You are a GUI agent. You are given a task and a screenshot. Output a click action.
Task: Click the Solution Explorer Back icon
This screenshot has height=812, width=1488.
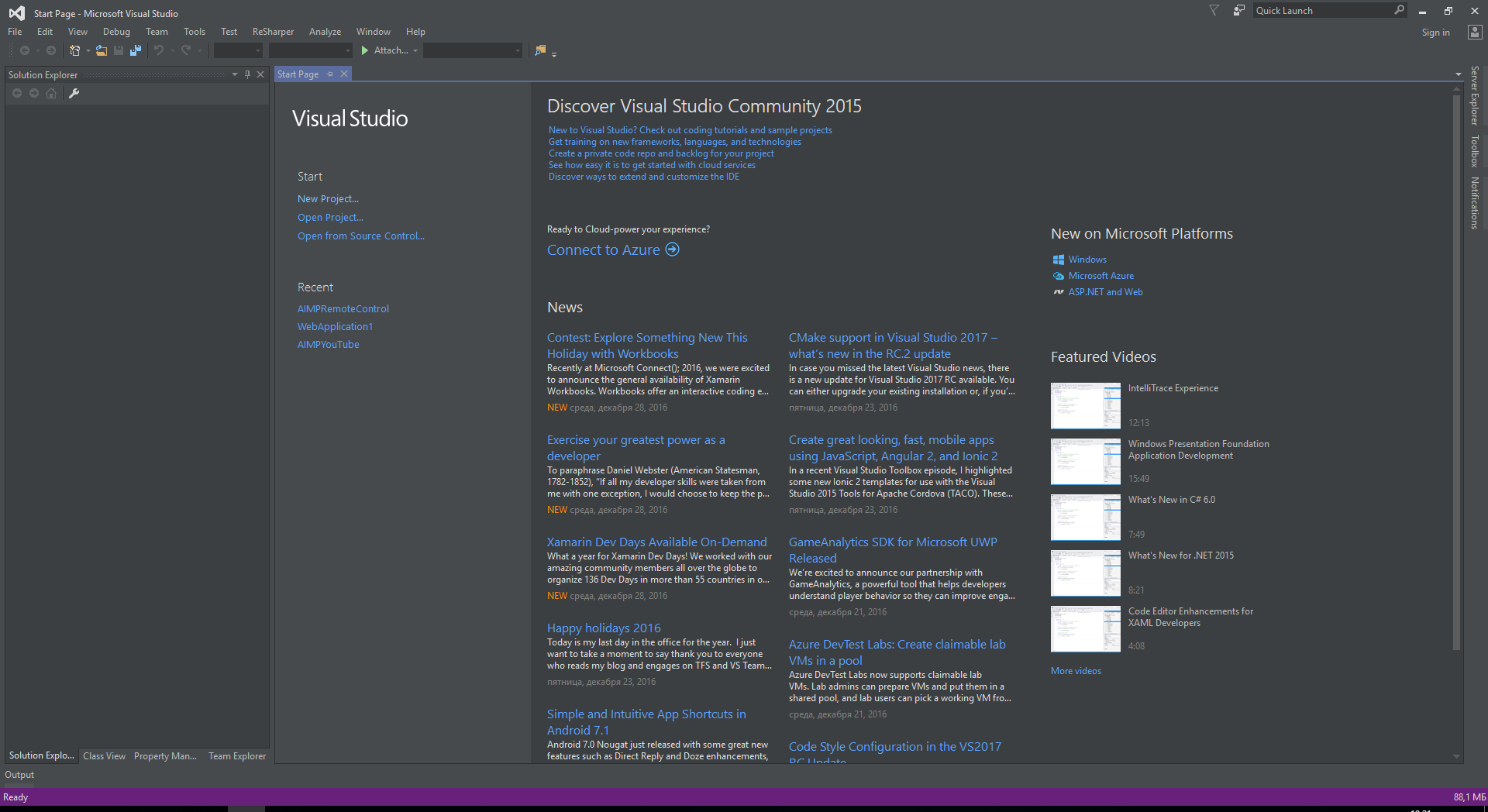17,93
